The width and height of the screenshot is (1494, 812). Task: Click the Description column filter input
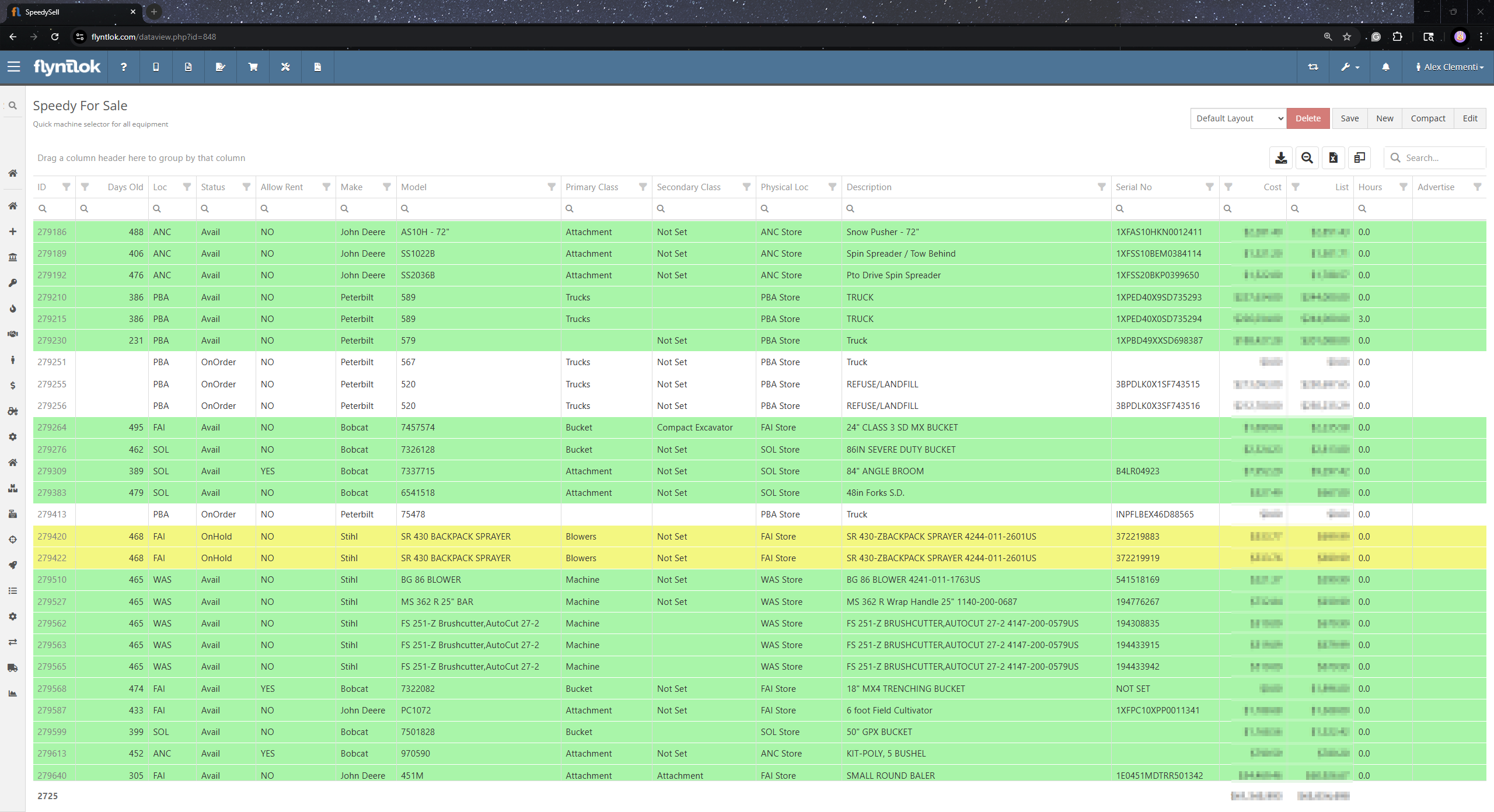point(976,208)
